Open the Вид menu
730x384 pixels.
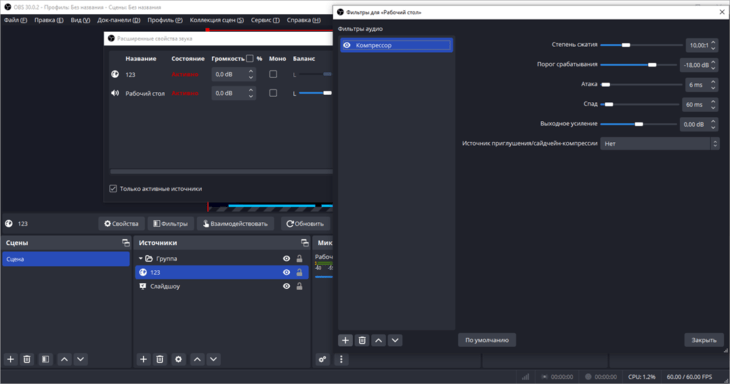(80, 20)
